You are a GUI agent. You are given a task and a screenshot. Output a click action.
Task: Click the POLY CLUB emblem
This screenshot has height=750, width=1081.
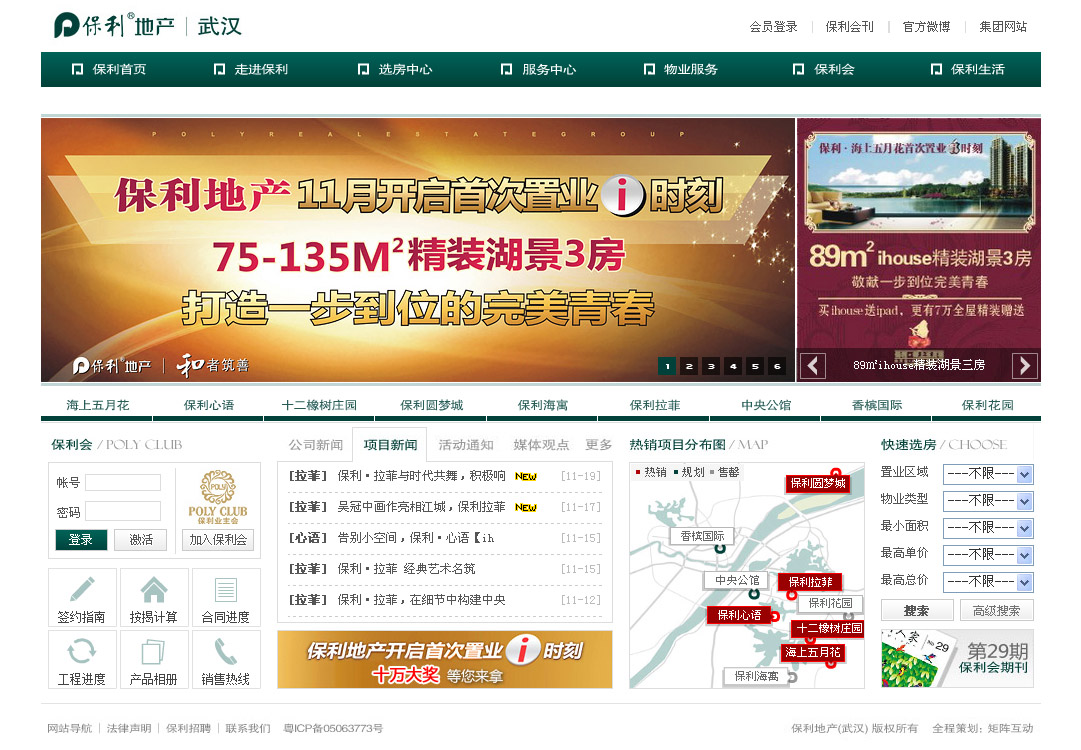point(218,496)
